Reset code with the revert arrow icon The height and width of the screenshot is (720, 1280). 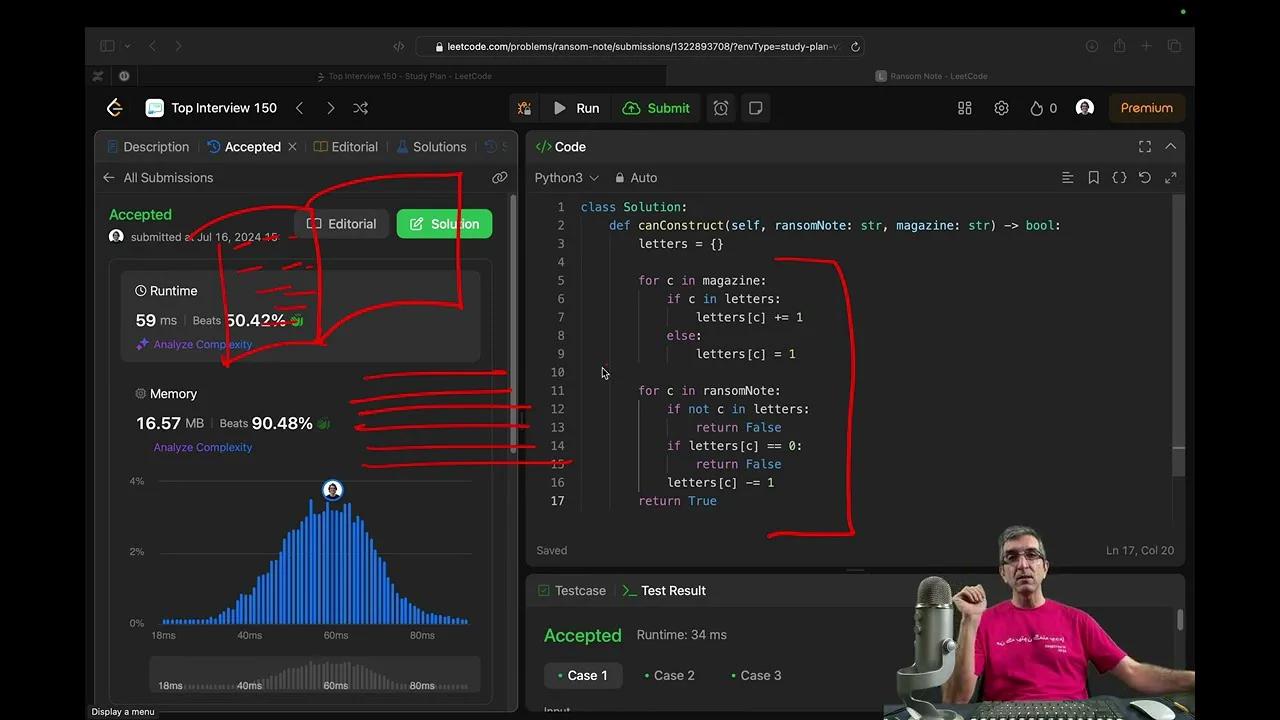(x=1145, y=178)
